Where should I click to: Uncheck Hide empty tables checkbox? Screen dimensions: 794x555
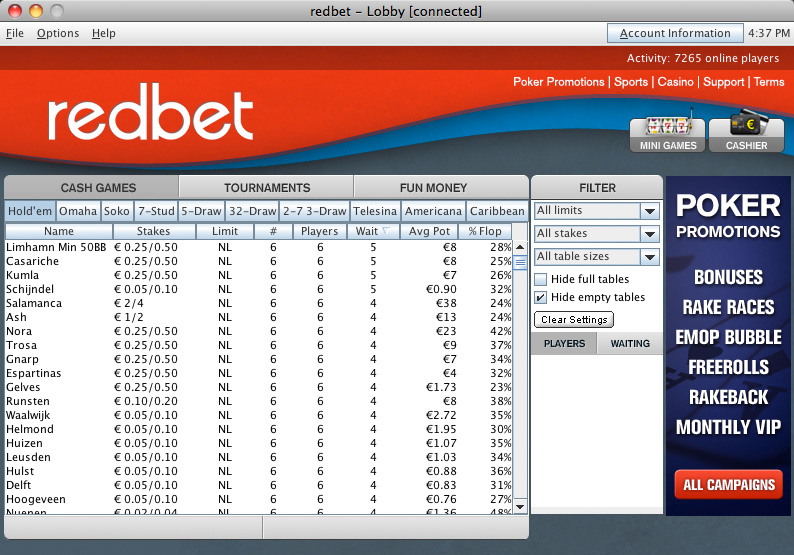click(541, 297)
